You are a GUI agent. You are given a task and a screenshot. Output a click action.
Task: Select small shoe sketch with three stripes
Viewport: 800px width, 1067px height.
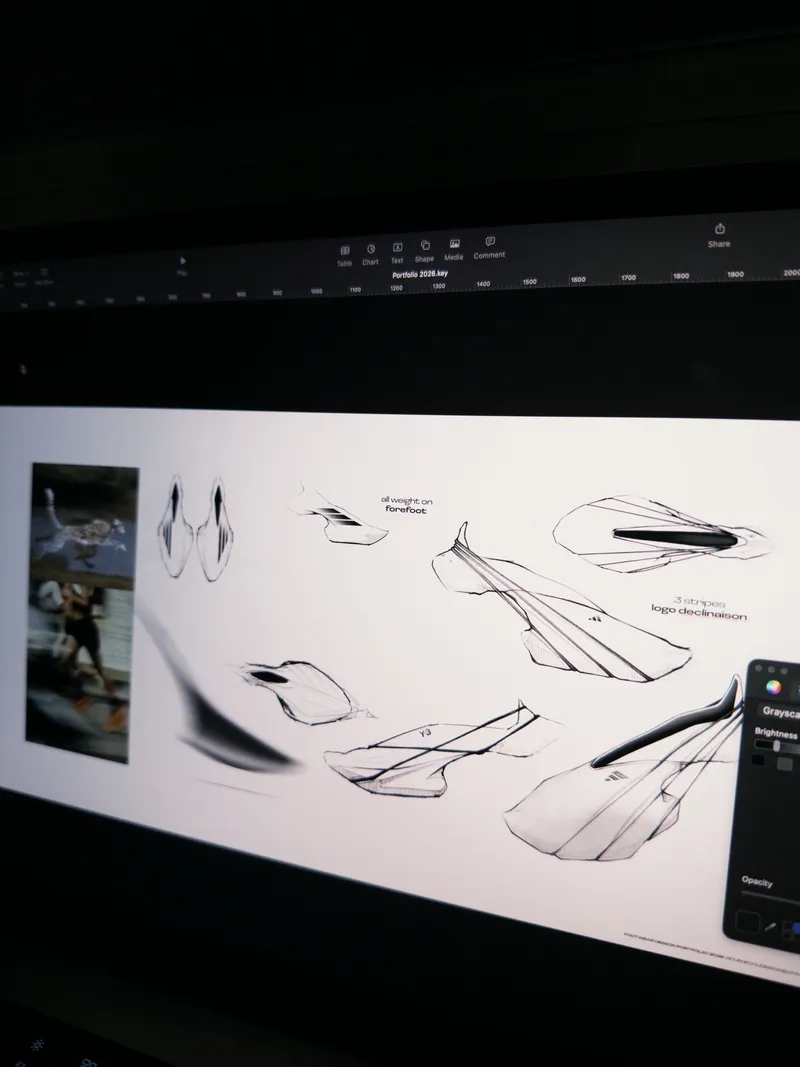338,516
